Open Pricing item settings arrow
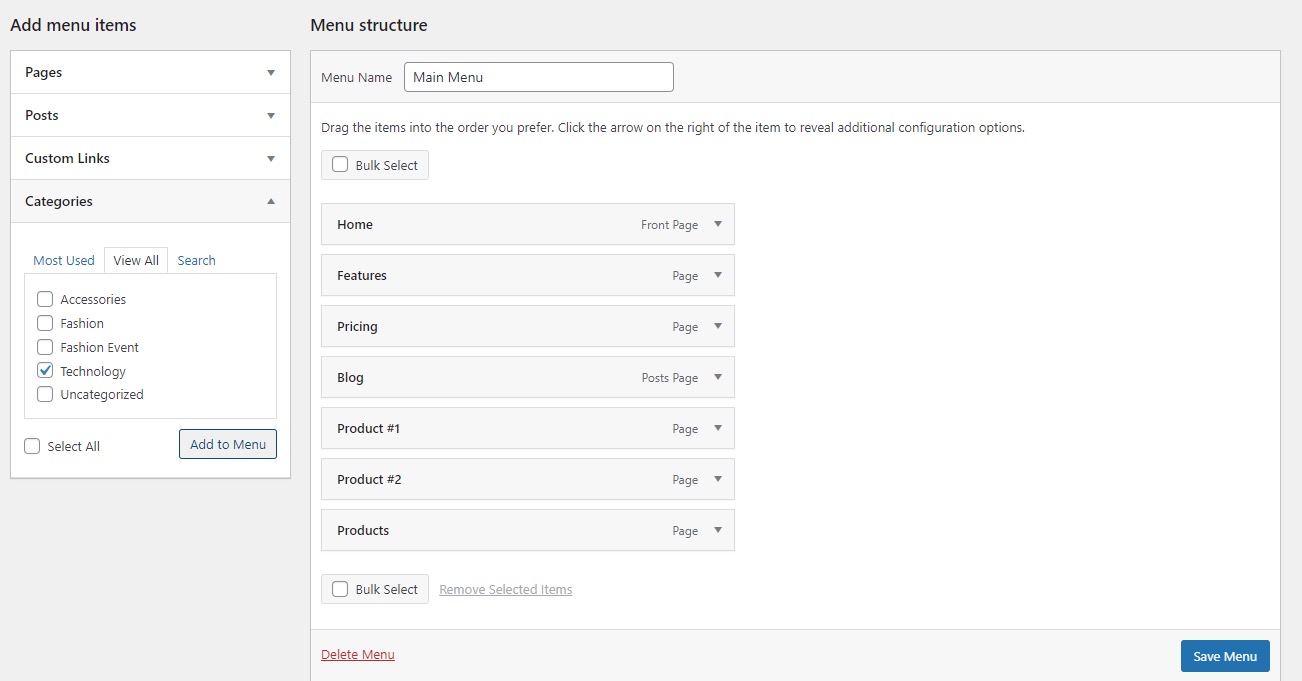The width and height of the screenshot is (1302, 681). point(718,326)
